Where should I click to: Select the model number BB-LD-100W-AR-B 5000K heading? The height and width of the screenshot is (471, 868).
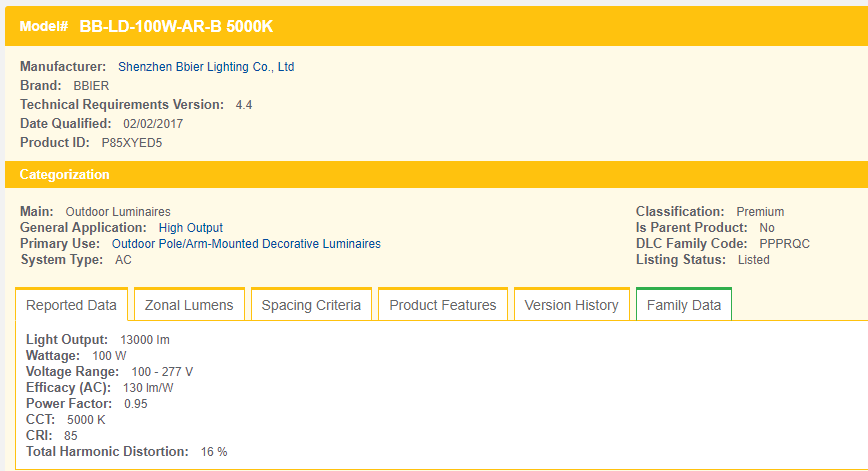tap(176, 27)
